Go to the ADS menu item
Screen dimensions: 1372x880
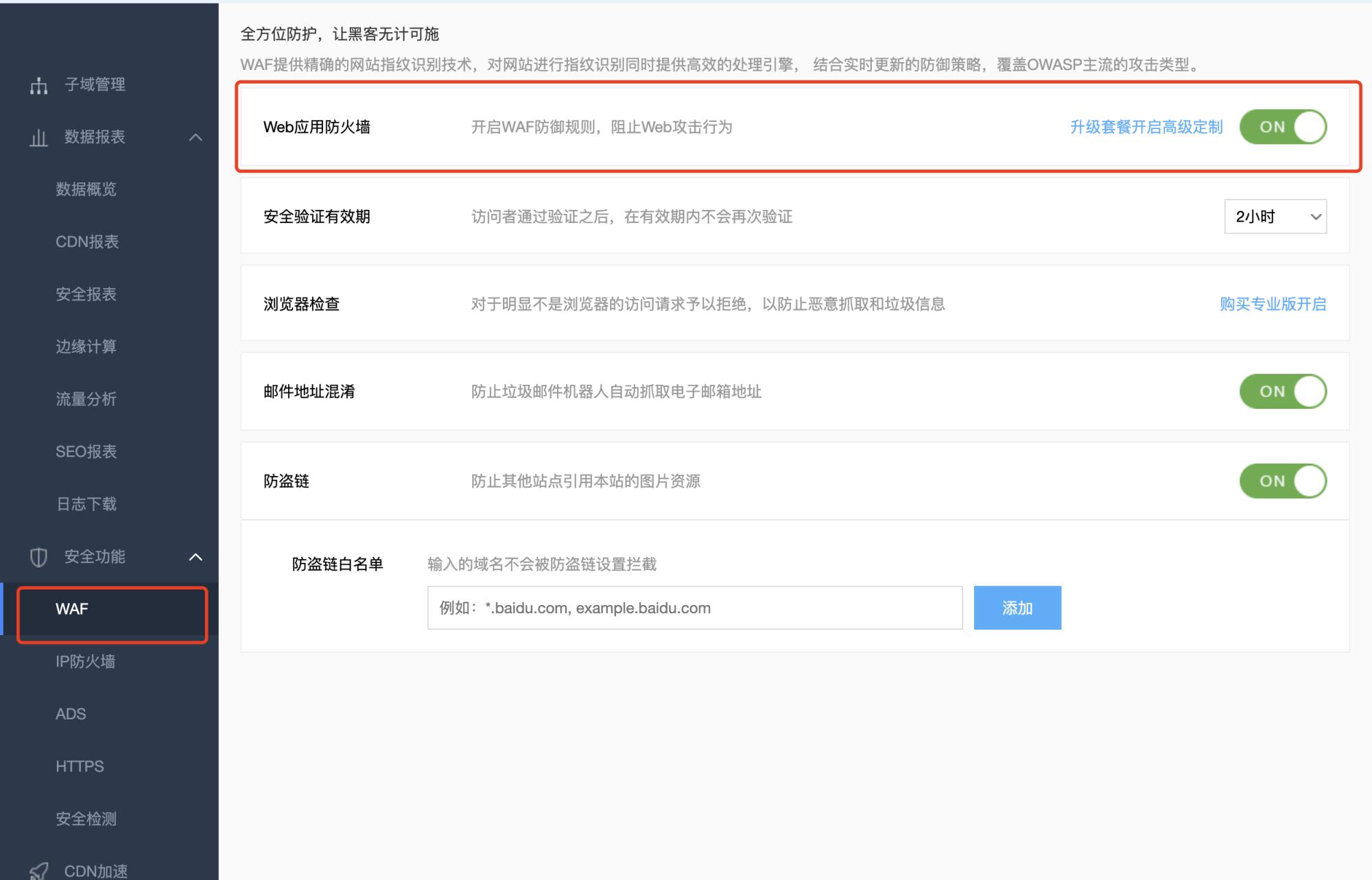point(71,714)
